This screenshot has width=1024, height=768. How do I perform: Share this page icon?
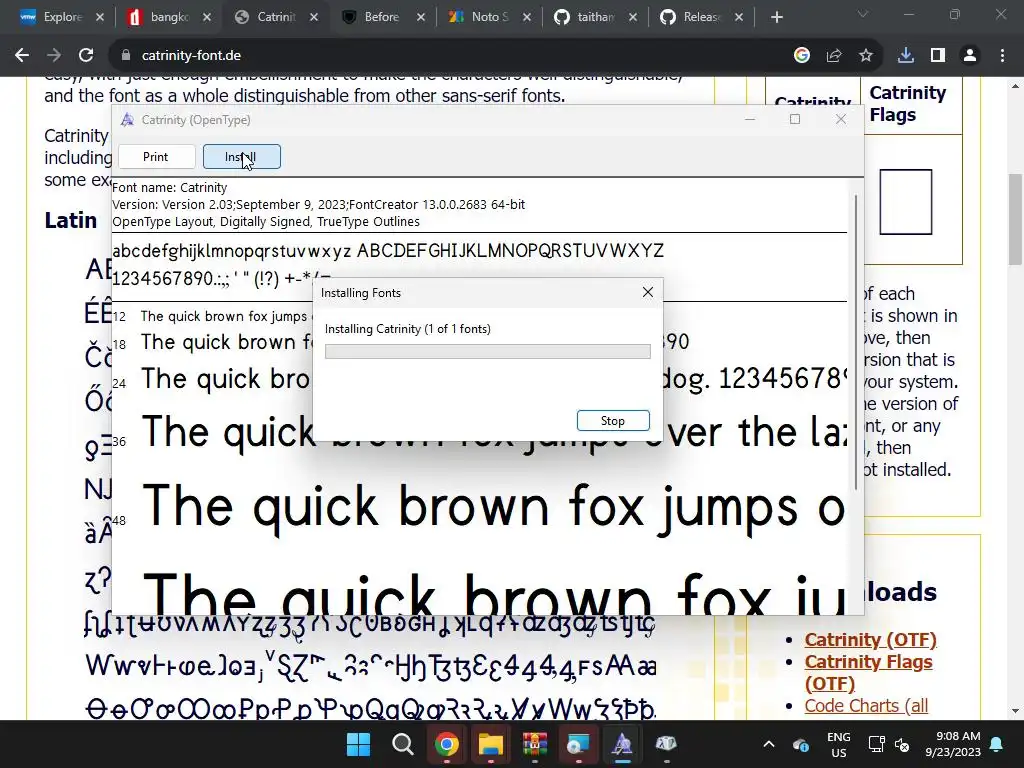[834, 56]
